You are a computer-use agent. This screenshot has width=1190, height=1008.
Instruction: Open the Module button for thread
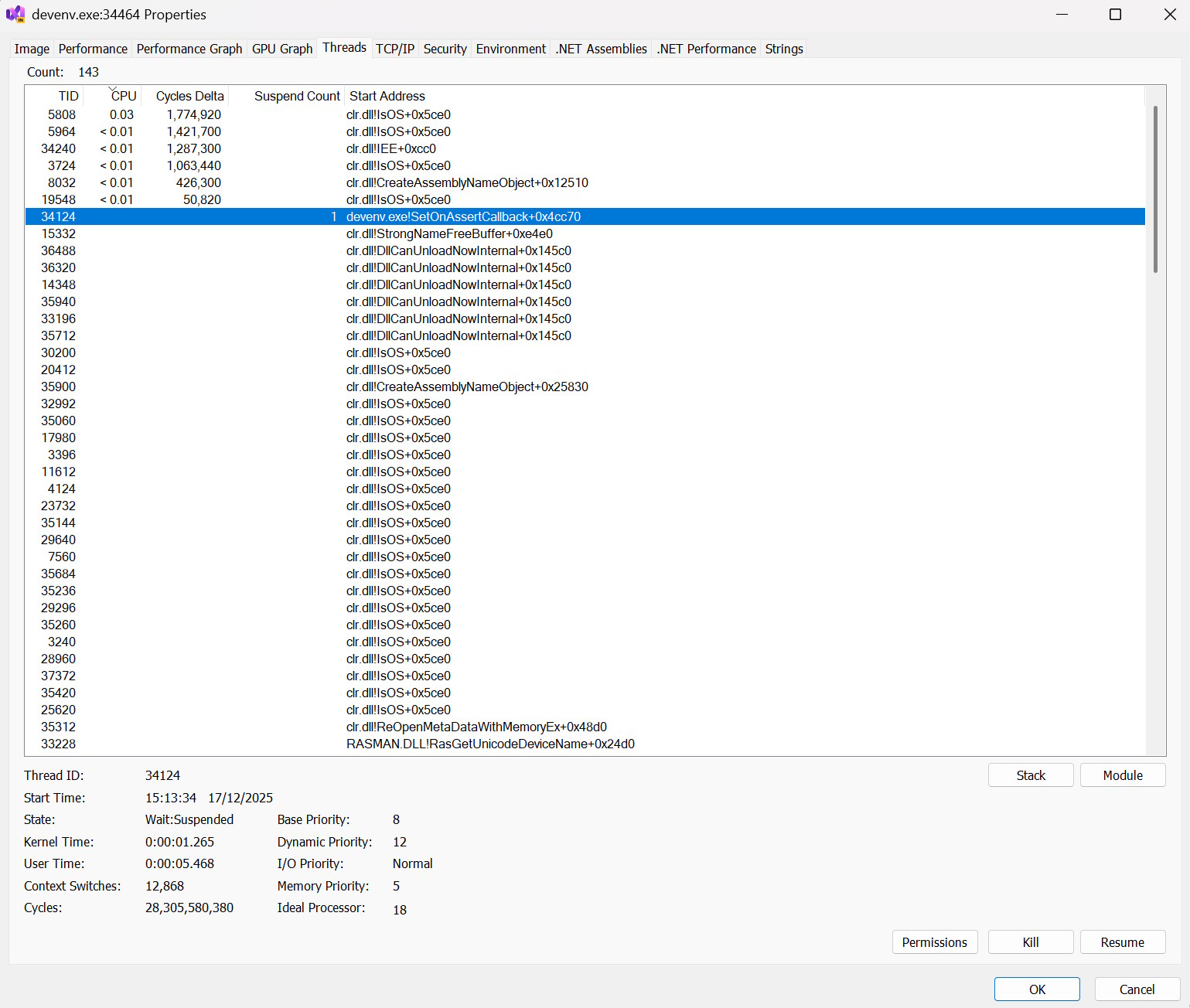pyautogui.click(x=1122, y=775)
